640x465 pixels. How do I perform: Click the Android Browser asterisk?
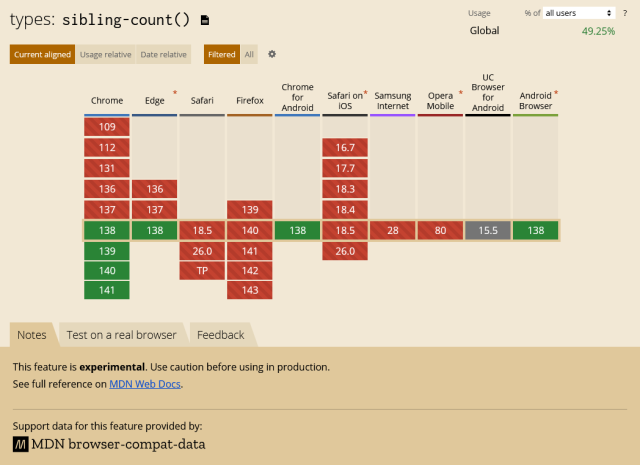[x=556, y=93]
